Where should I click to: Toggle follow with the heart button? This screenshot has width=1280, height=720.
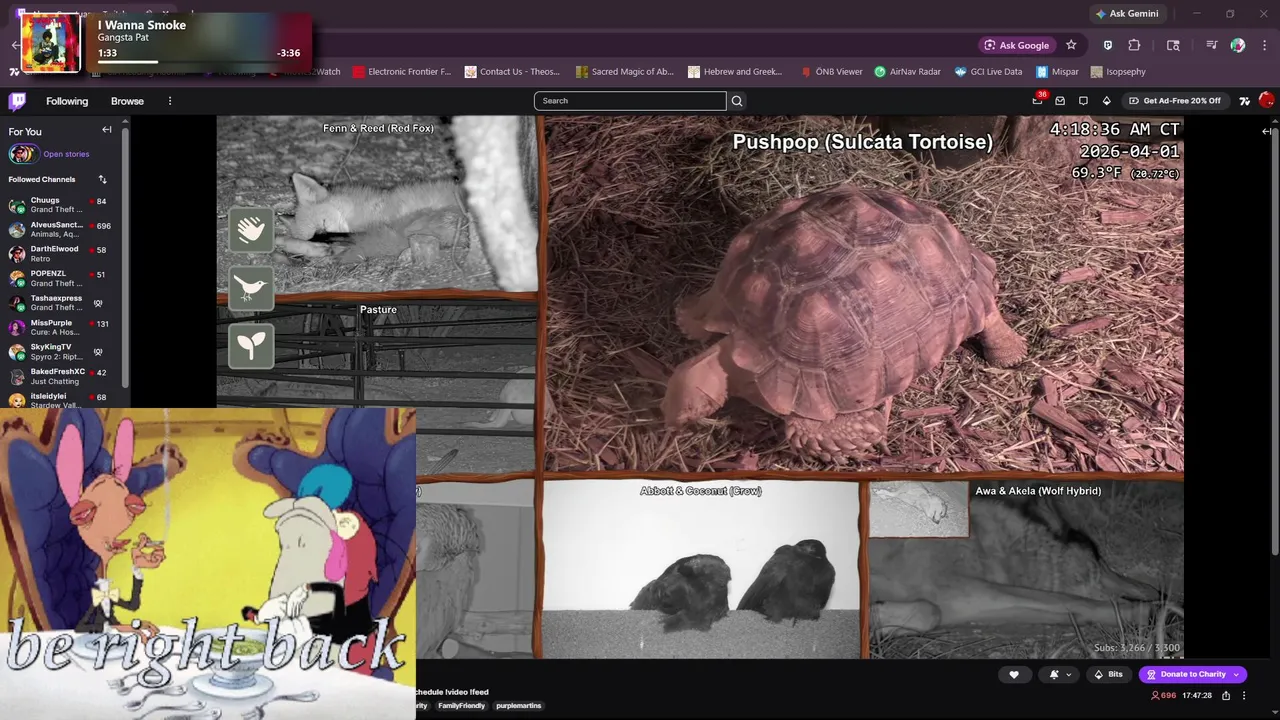point(1014,674)
